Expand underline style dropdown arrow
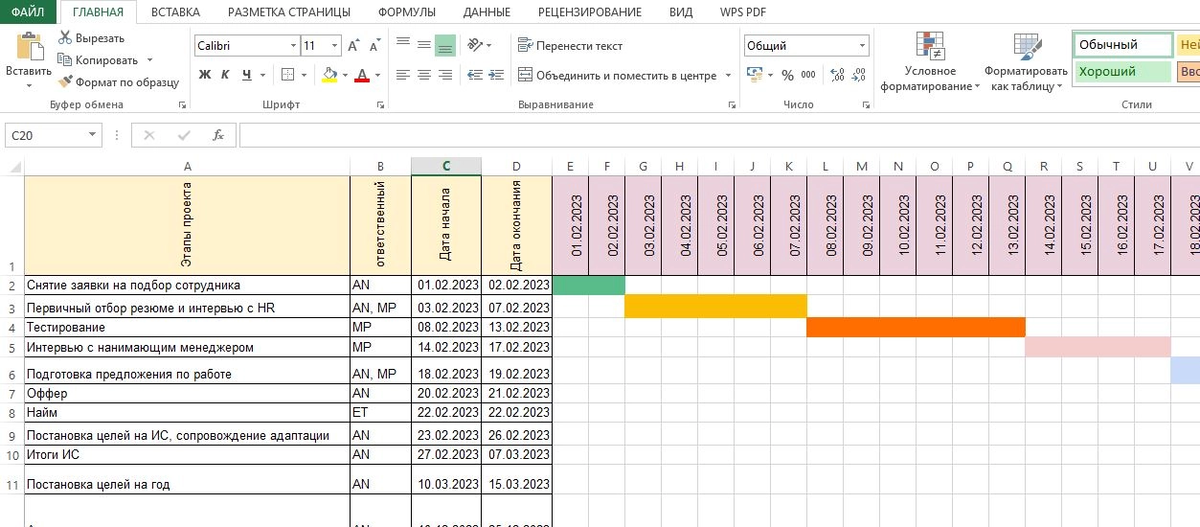This screenshot has width=1200, height=527. click(262, 75)
